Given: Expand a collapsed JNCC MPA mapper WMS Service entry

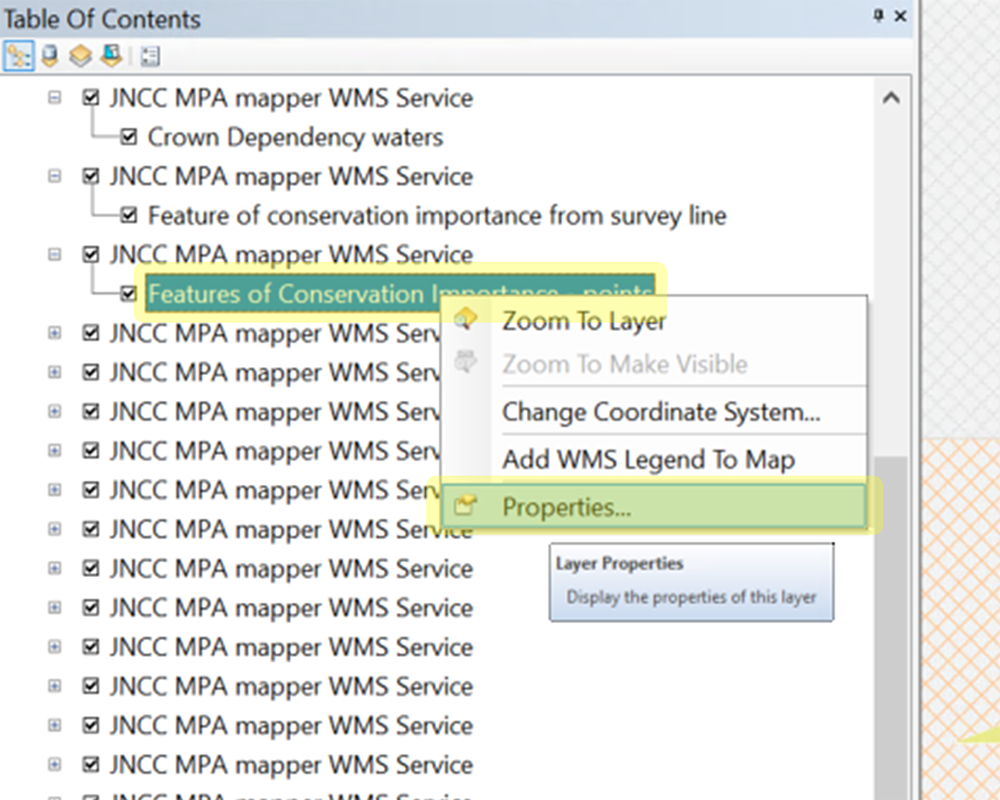Looking at the screenshot, I should pos(53,333).
